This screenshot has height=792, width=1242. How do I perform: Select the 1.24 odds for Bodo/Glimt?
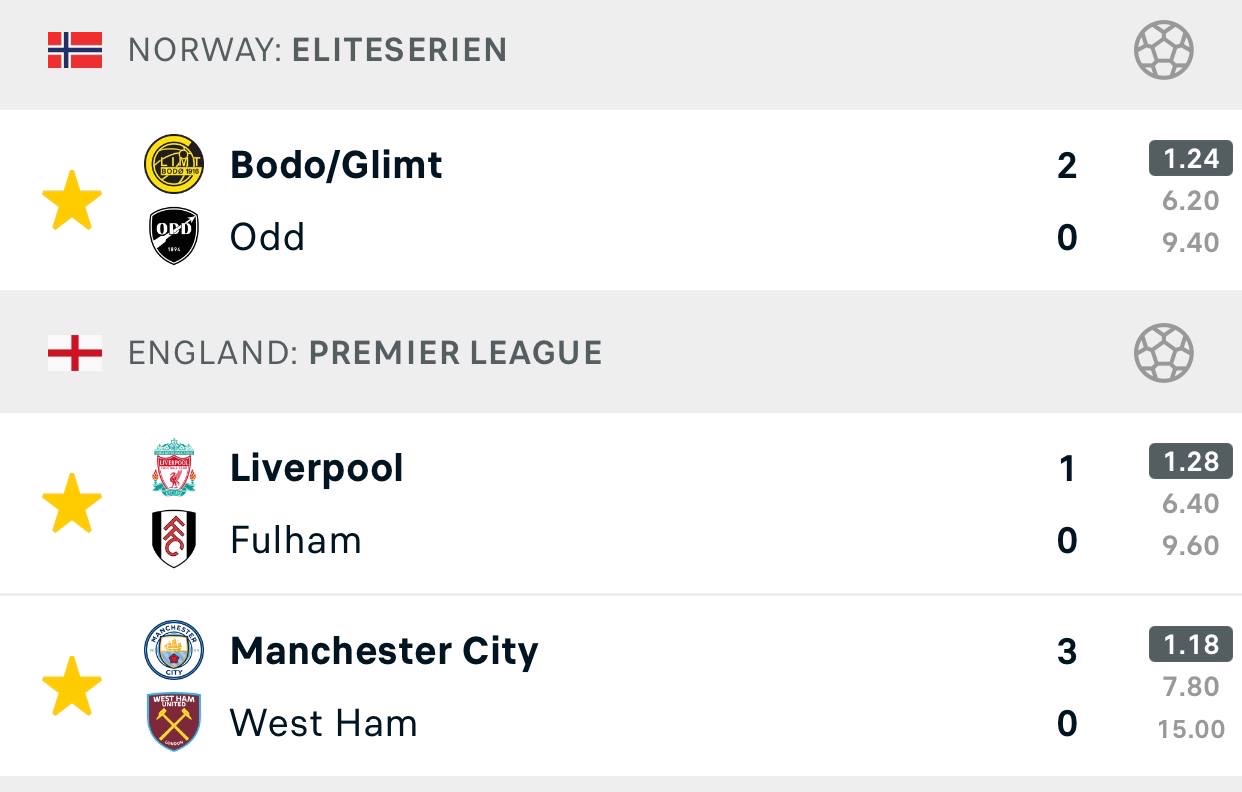pyautogui.click(x=1191, y=158)
